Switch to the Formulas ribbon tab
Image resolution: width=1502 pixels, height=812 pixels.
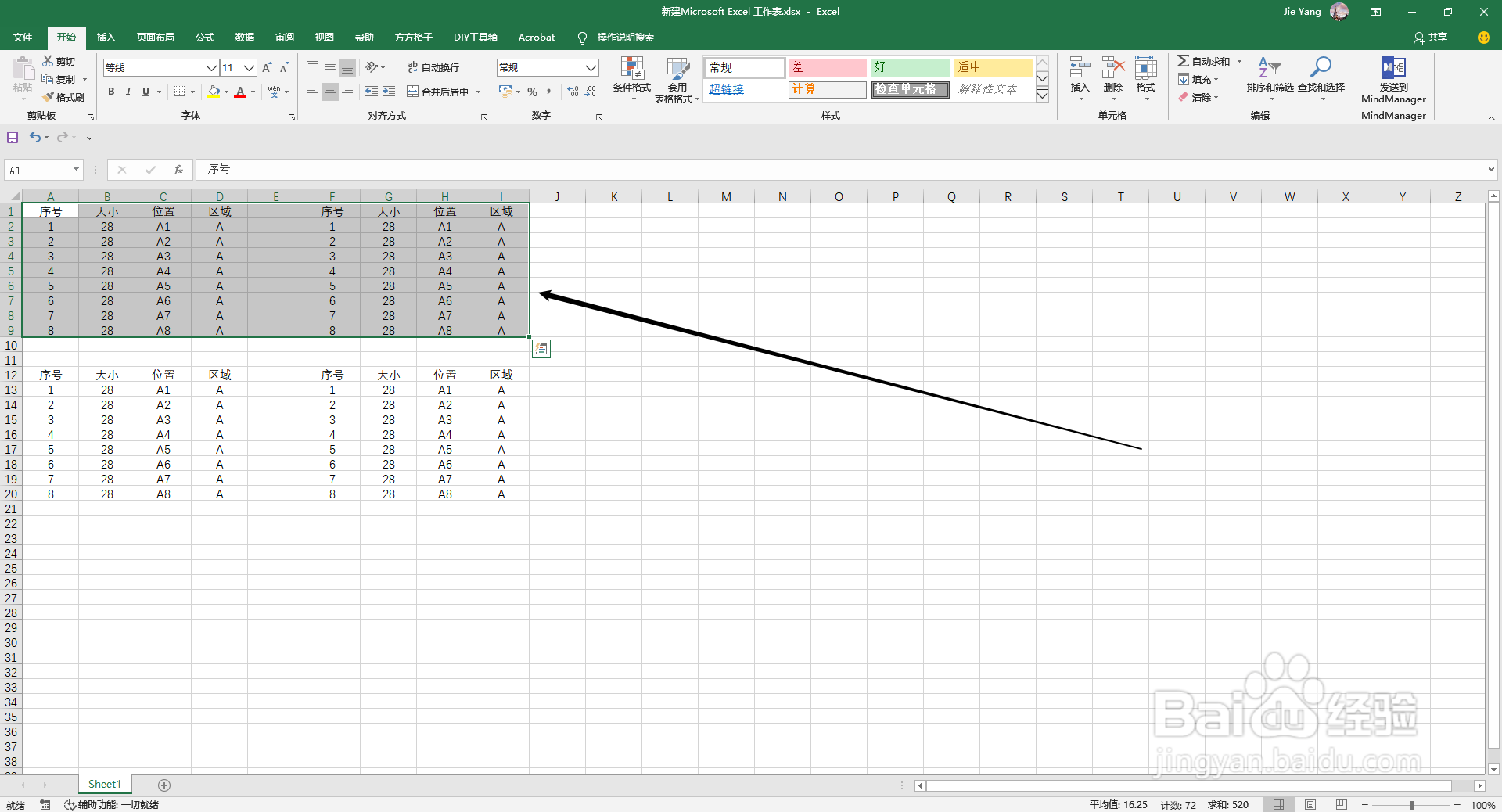point(205,38)
